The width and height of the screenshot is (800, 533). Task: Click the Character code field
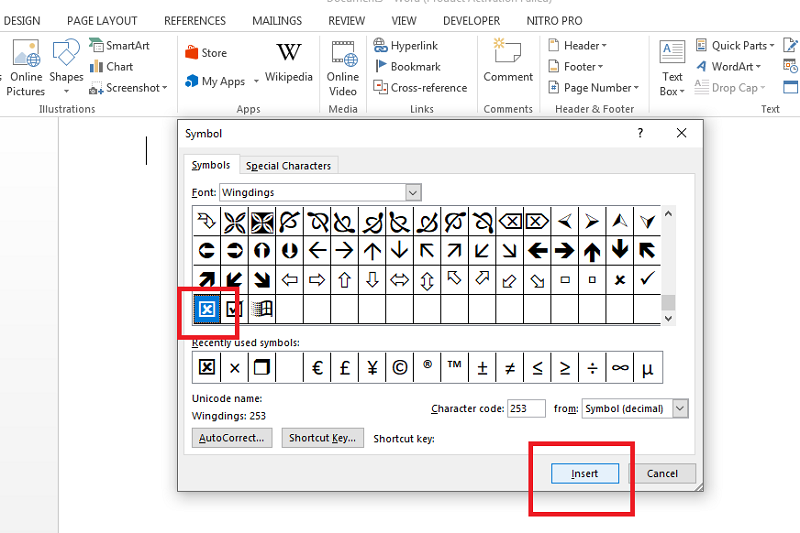[526, 409]
